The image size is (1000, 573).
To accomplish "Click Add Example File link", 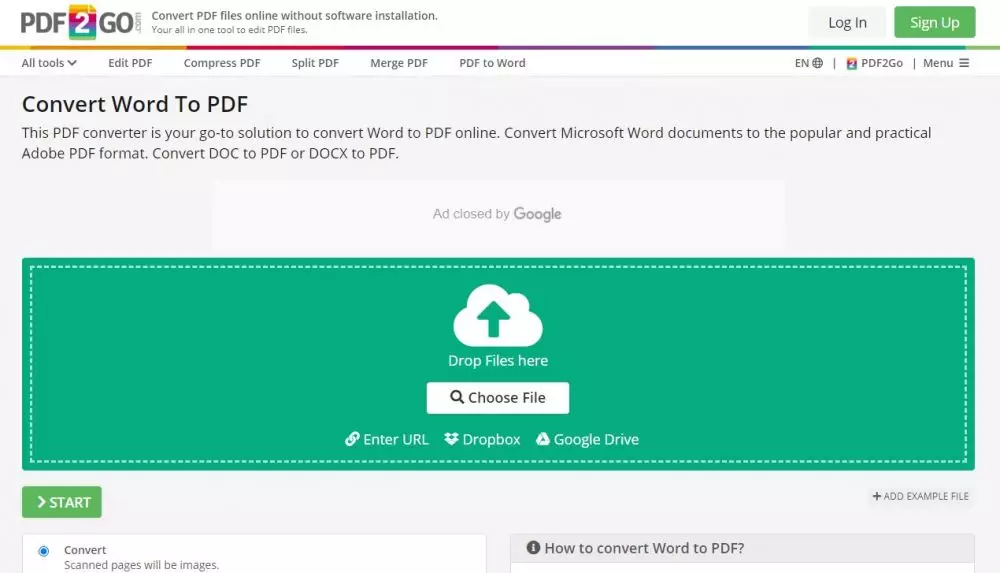I will pos(921,496).
